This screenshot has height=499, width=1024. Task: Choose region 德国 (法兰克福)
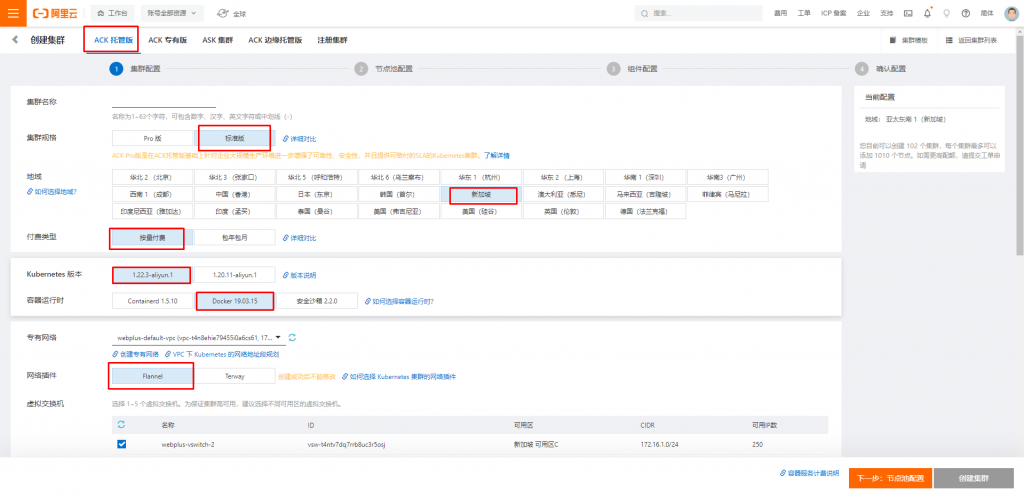coord(645,212)
